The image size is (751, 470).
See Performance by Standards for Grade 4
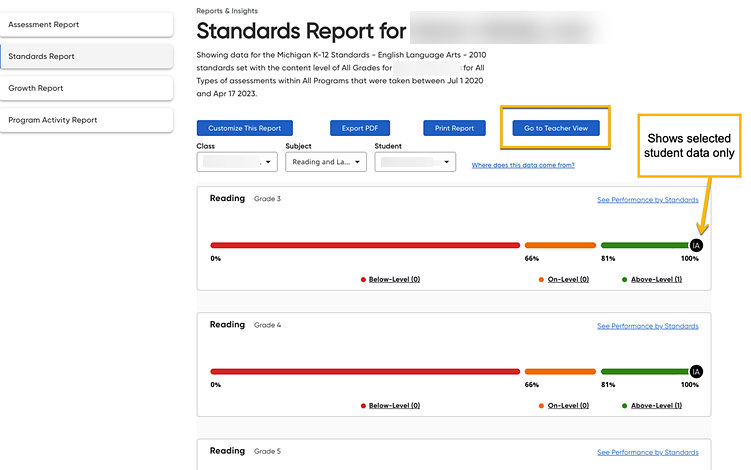pyautogui.click(x=648, y=326)
